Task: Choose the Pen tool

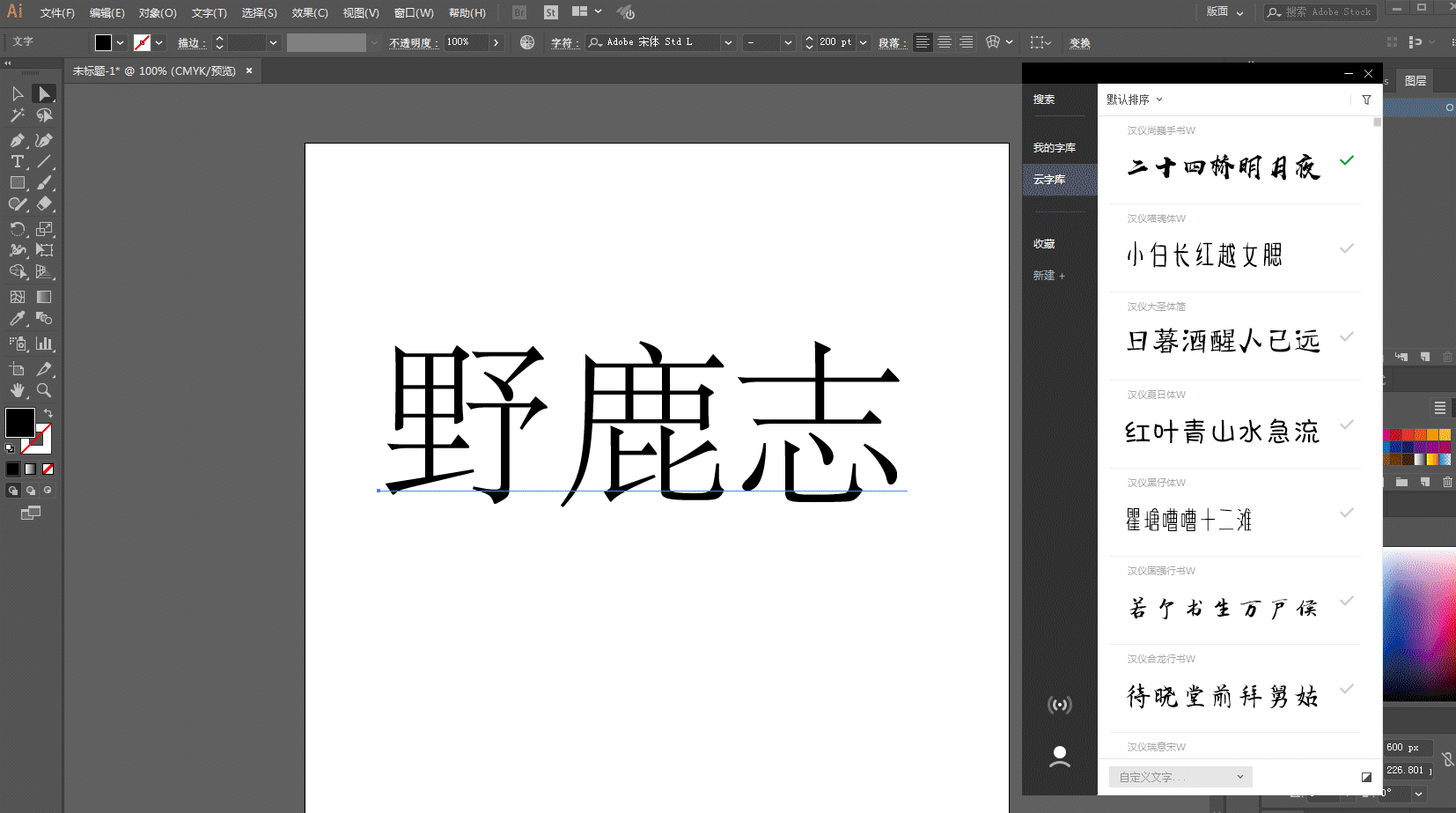Action: pyautogui.click(x=18, y=140)
